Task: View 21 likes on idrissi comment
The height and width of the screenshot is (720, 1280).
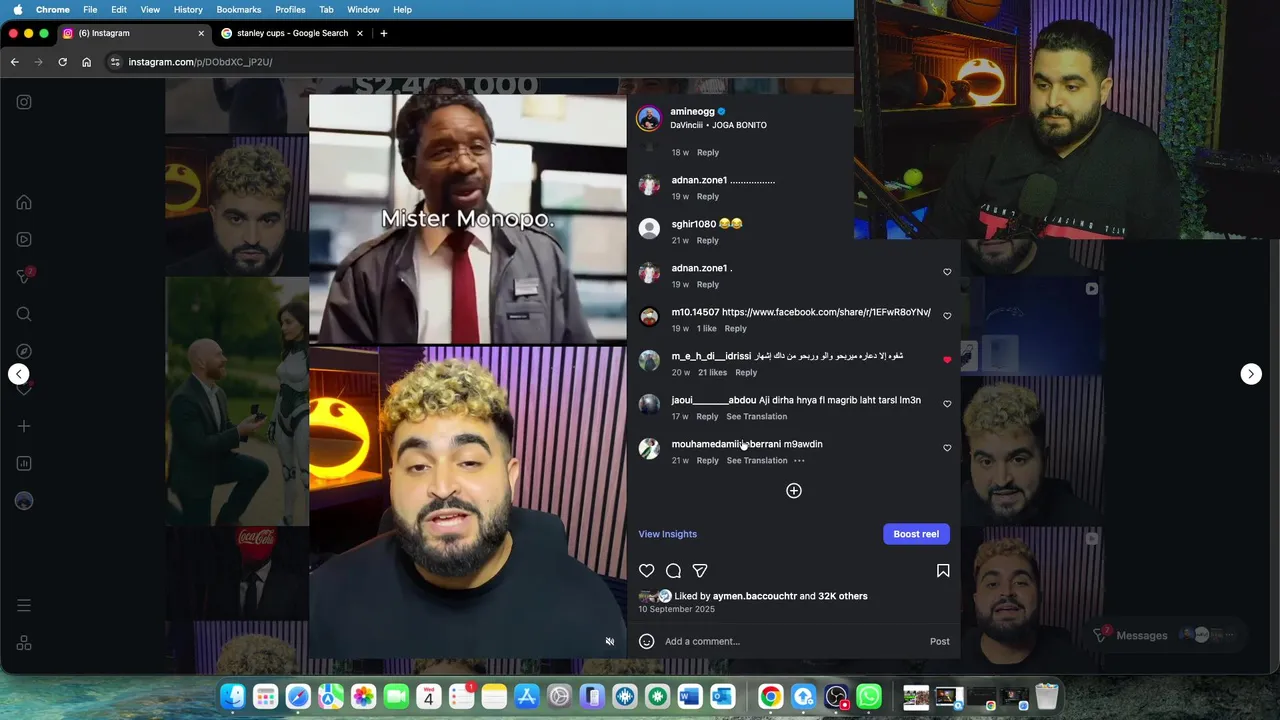Action: (x=712, y=373)
